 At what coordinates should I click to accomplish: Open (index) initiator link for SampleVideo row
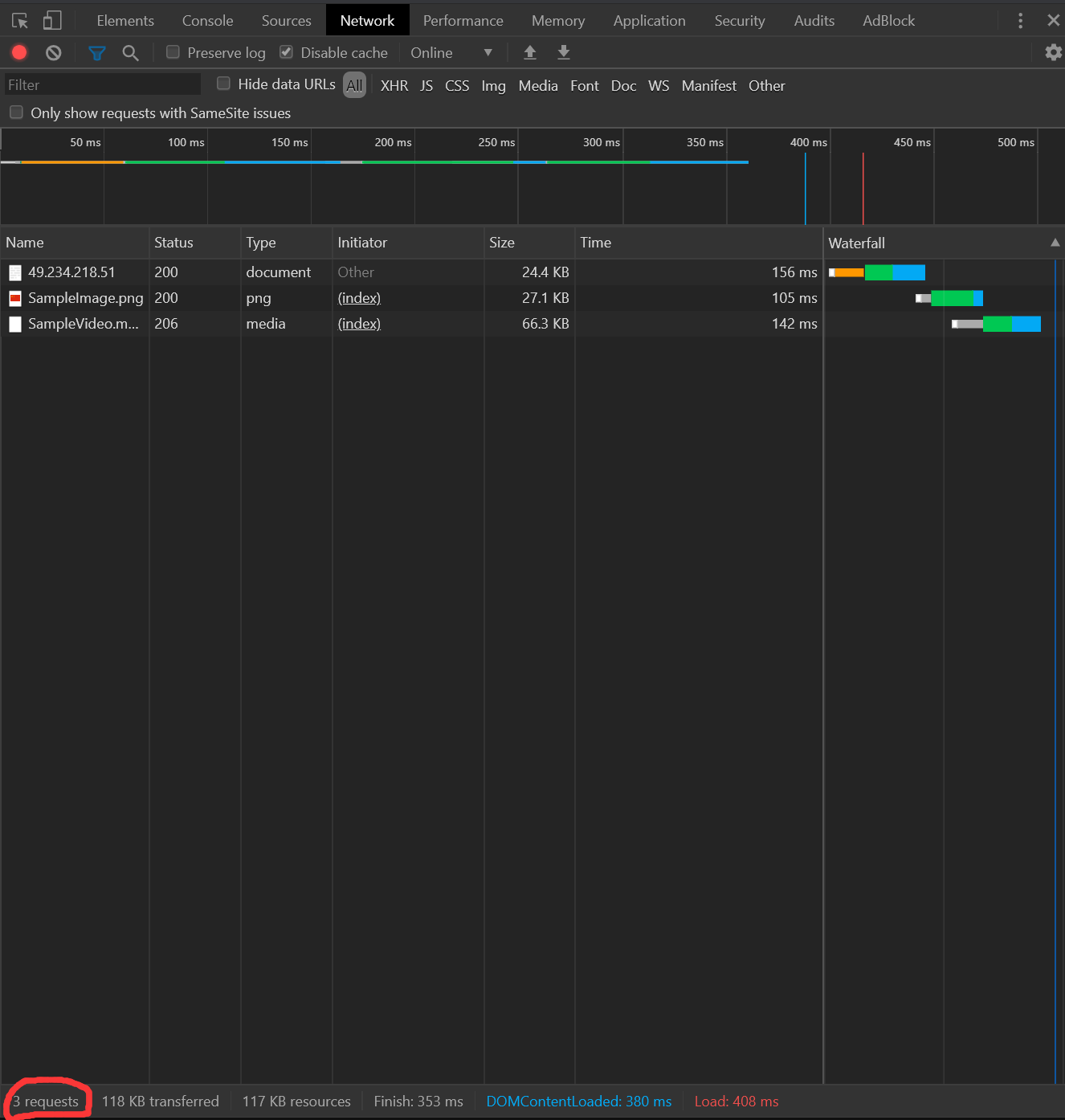click(359, 324)
